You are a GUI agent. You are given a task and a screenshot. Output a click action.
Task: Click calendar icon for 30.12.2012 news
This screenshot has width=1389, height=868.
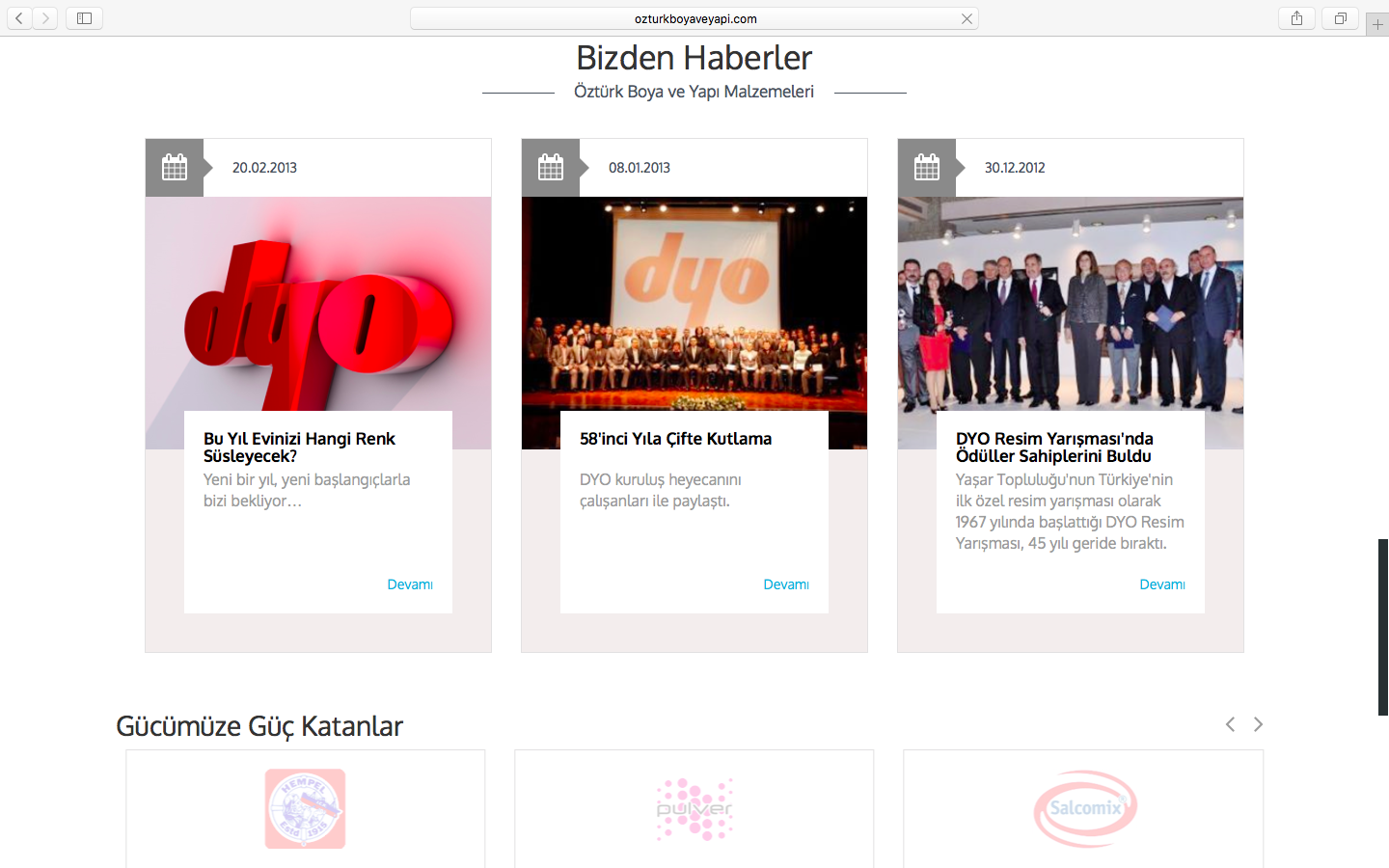[x=927, y=167]
